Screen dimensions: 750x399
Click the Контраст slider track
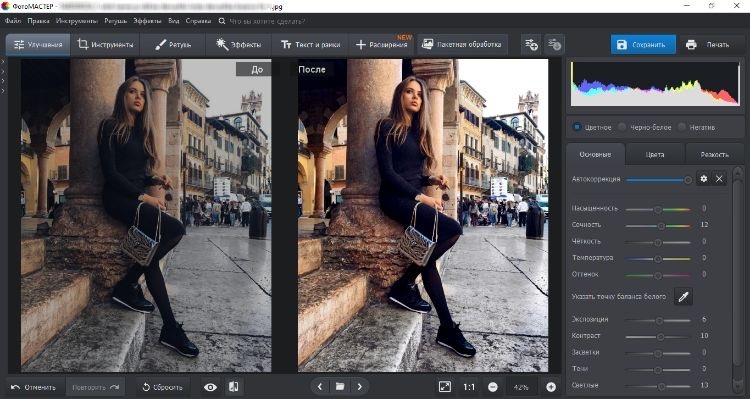658,337
